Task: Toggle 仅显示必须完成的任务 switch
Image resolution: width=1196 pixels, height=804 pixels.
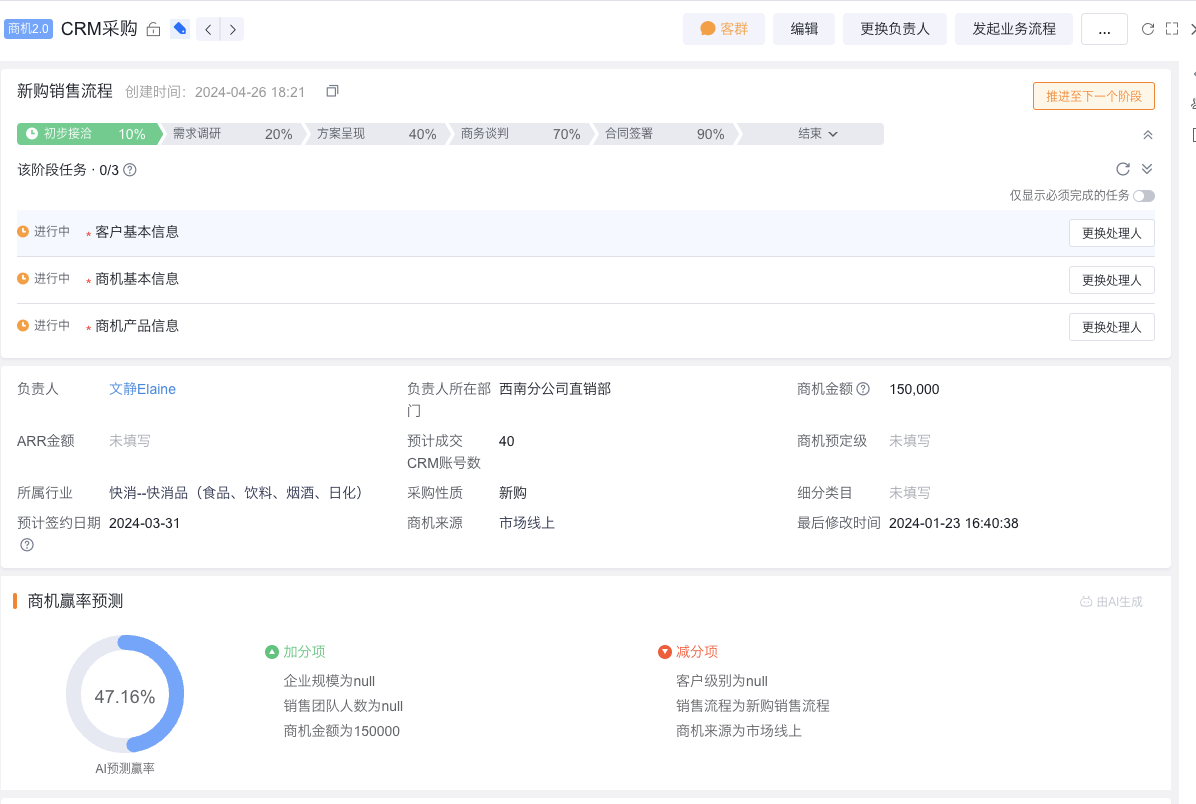Action: [x=1143, y=196]
